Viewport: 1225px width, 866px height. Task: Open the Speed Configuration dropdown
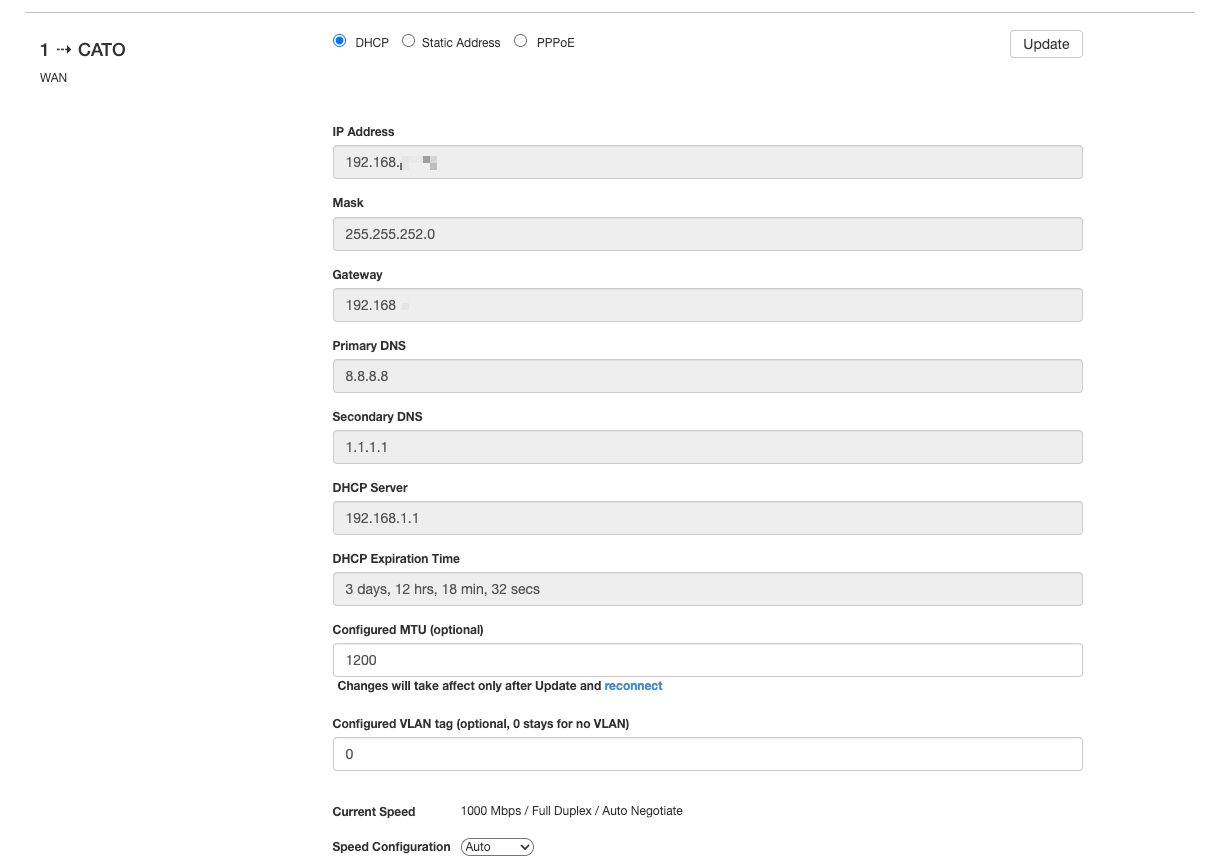497,847
